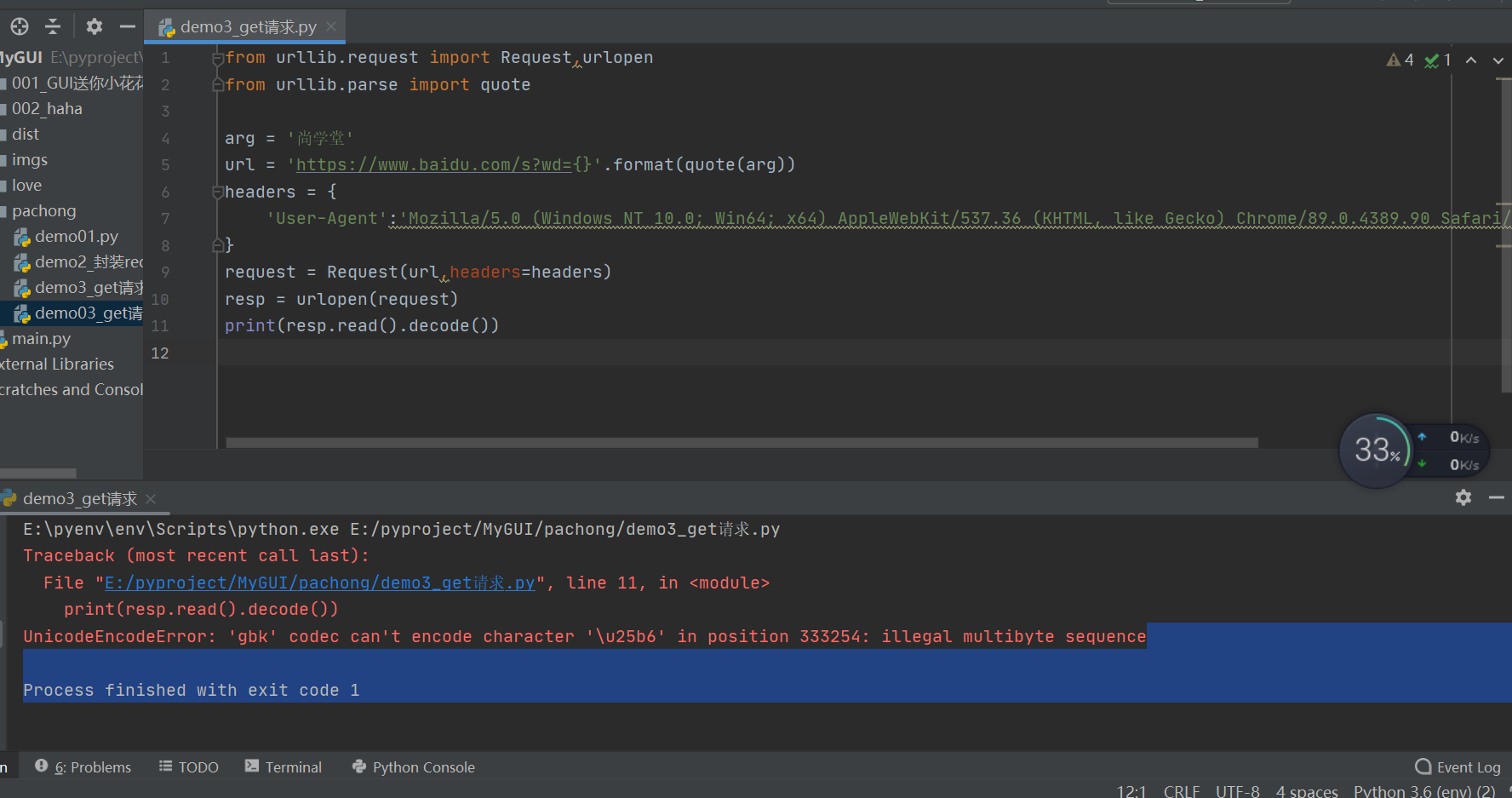Change CRLF line separator in status bar
1512x798 pixels.
pos(1182,791)
